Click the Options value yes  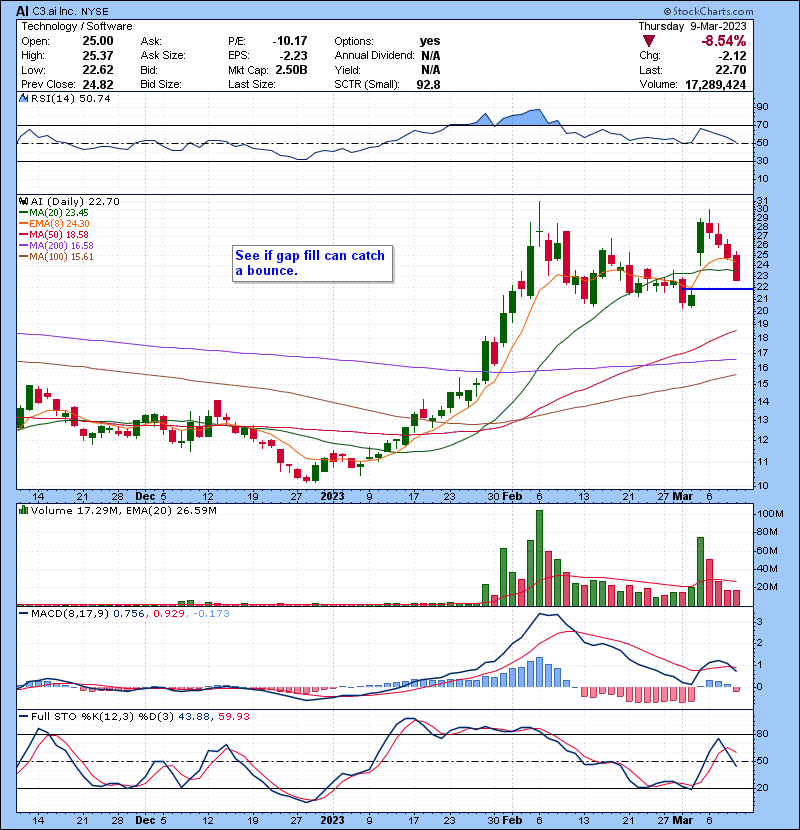click(430, 41)
